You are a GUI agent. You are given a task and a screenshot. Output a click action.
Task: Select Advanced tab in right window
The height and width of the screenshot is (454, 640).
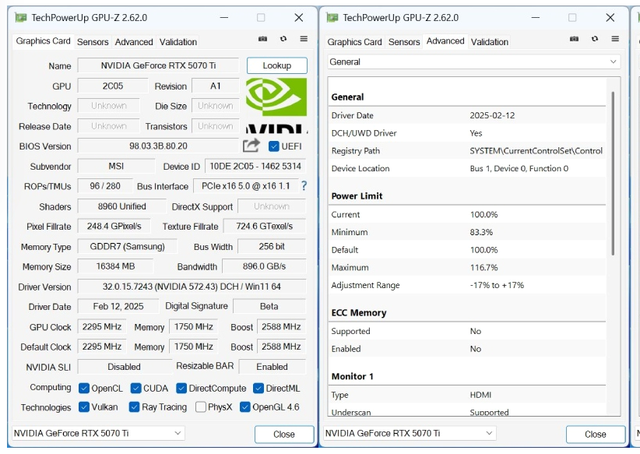pos(445,41)
